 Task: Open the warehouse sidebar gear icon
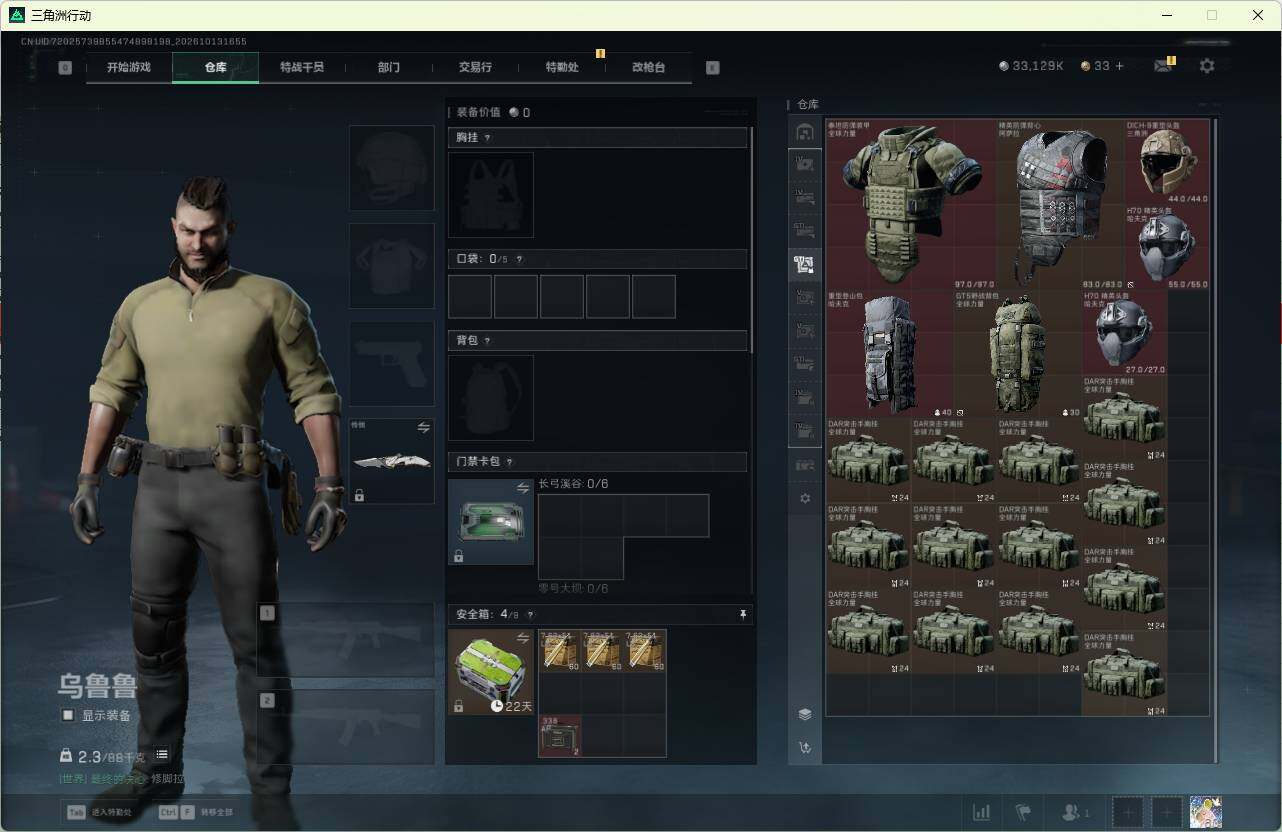coord(805,498)
